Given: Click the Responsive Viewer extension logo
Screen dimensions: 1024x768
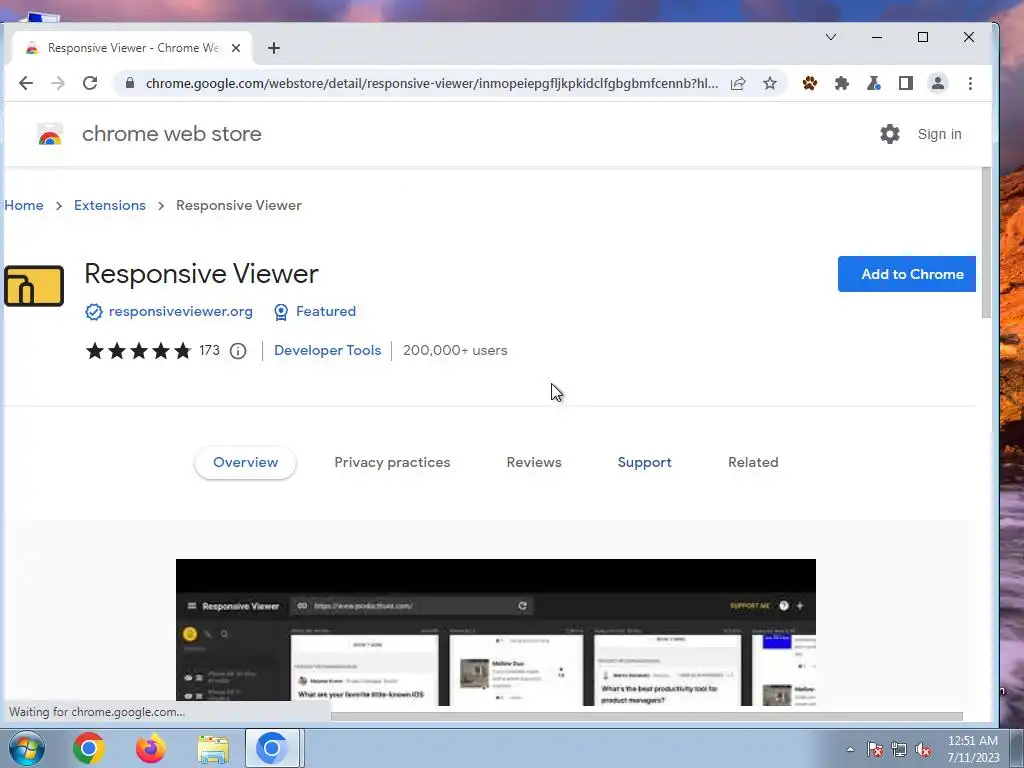Looking at the screenshot, I should (34, 285).
